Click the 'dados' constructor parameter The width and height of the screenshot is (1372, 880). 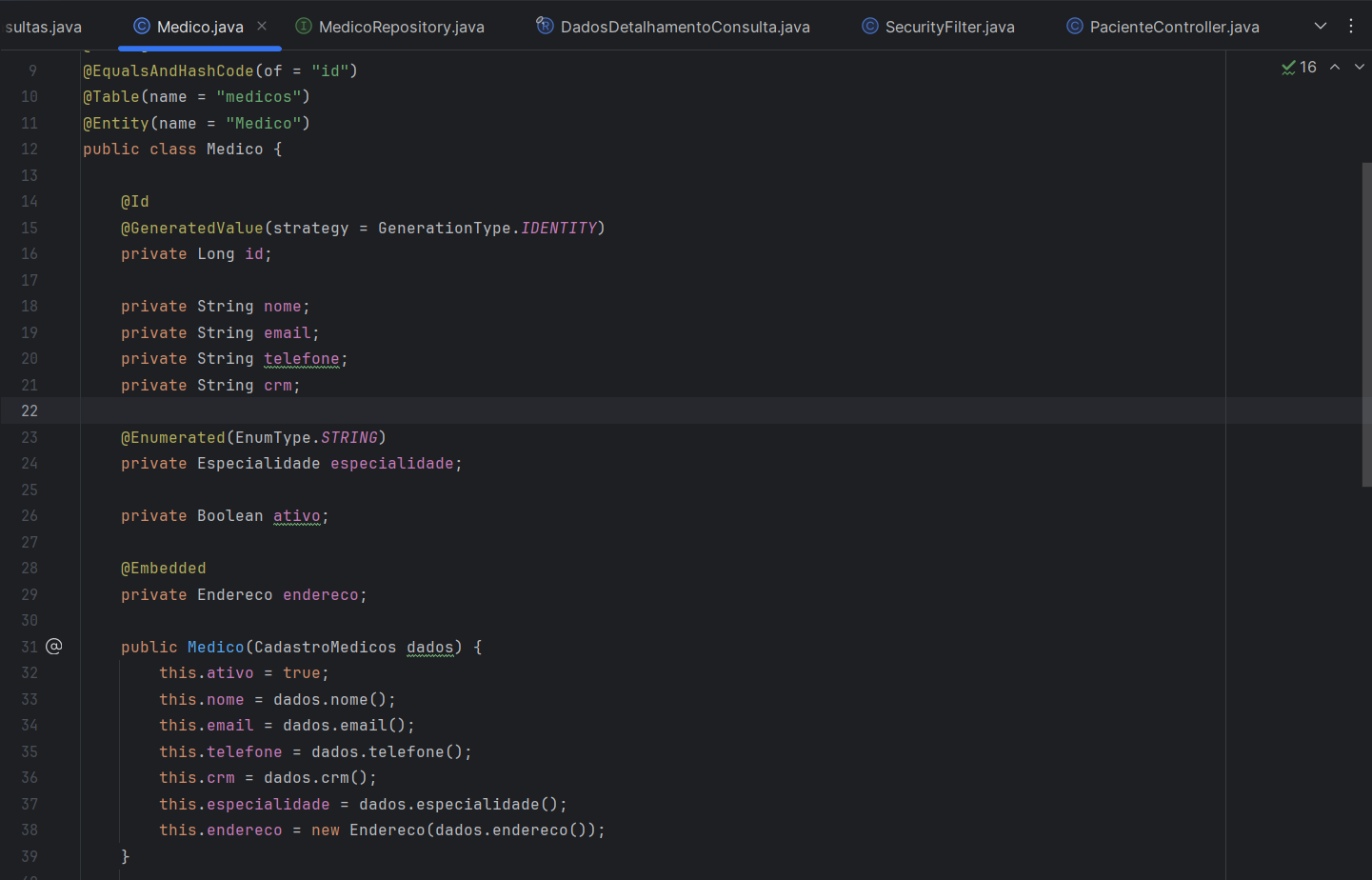tap(430, 648)
